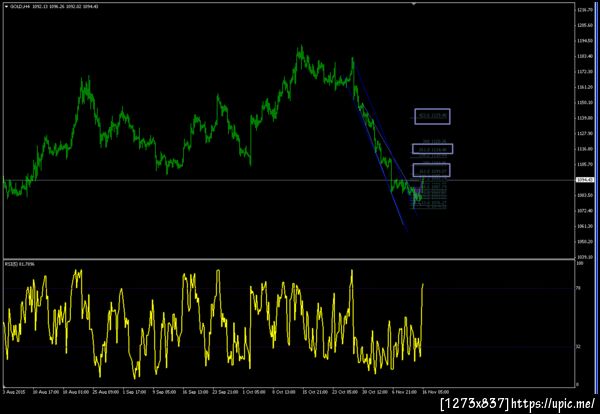Screen dimensions: 600x414
Task: Click the RSI scale value 70
Action: [579, 288]
